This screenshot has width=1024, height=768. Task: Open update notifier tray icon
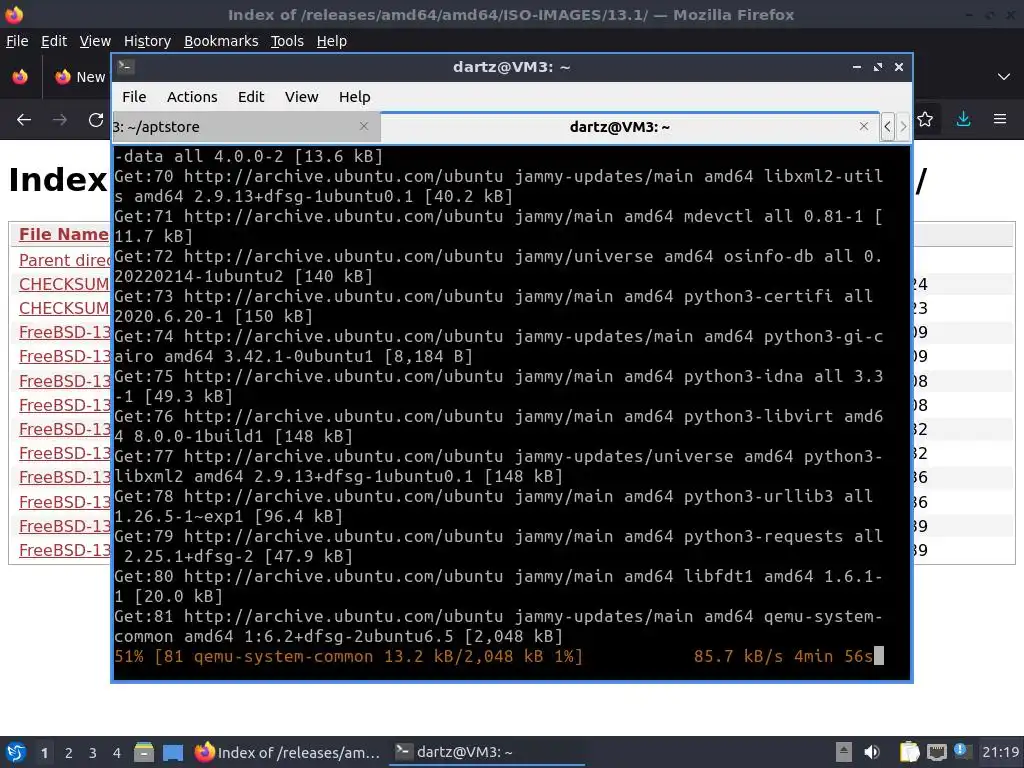coord(962,752)
